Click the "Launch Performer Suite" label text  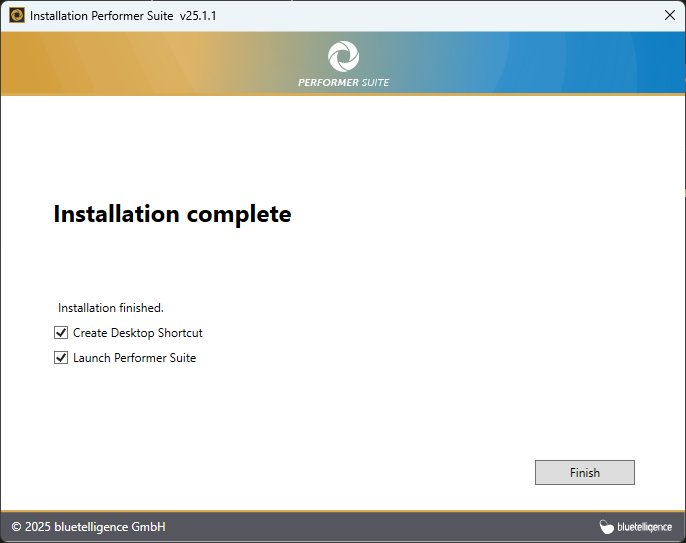pos(134,358)
